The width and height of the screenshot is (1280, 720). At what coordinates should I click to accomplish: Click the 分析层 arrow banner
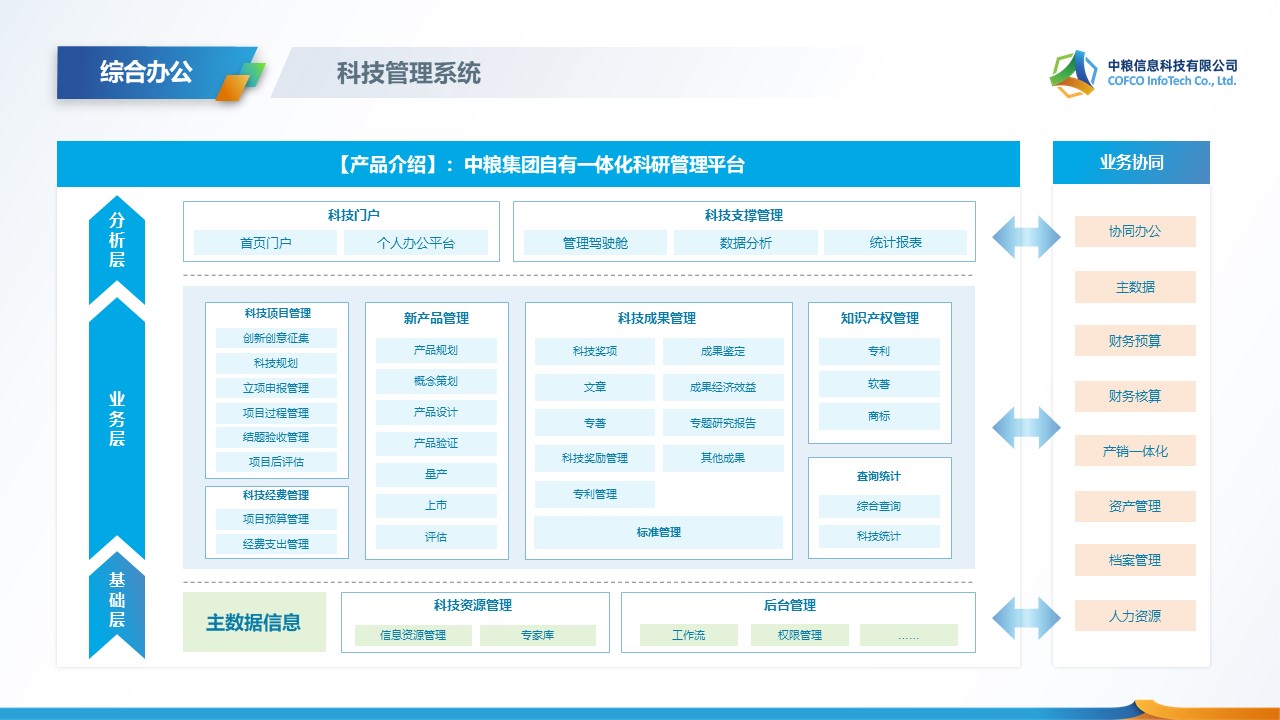tap(117, 245)
